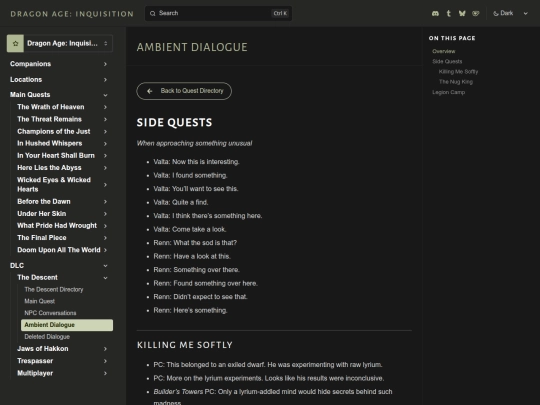Expand the Trespasser chevron

click(x=105, y=361)
